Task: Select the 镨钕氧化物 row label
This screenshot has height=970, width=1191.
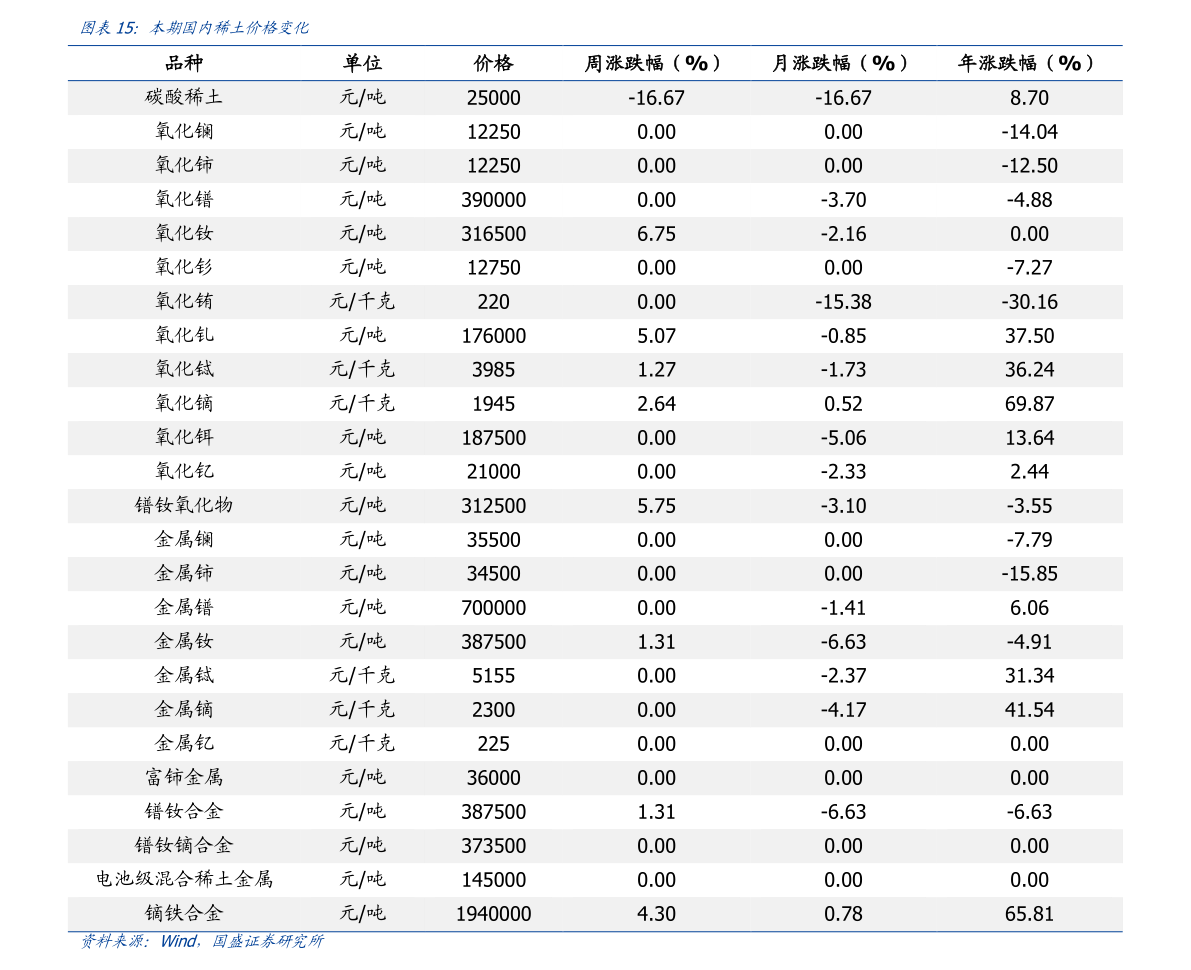Action: (x=184, y=506)
